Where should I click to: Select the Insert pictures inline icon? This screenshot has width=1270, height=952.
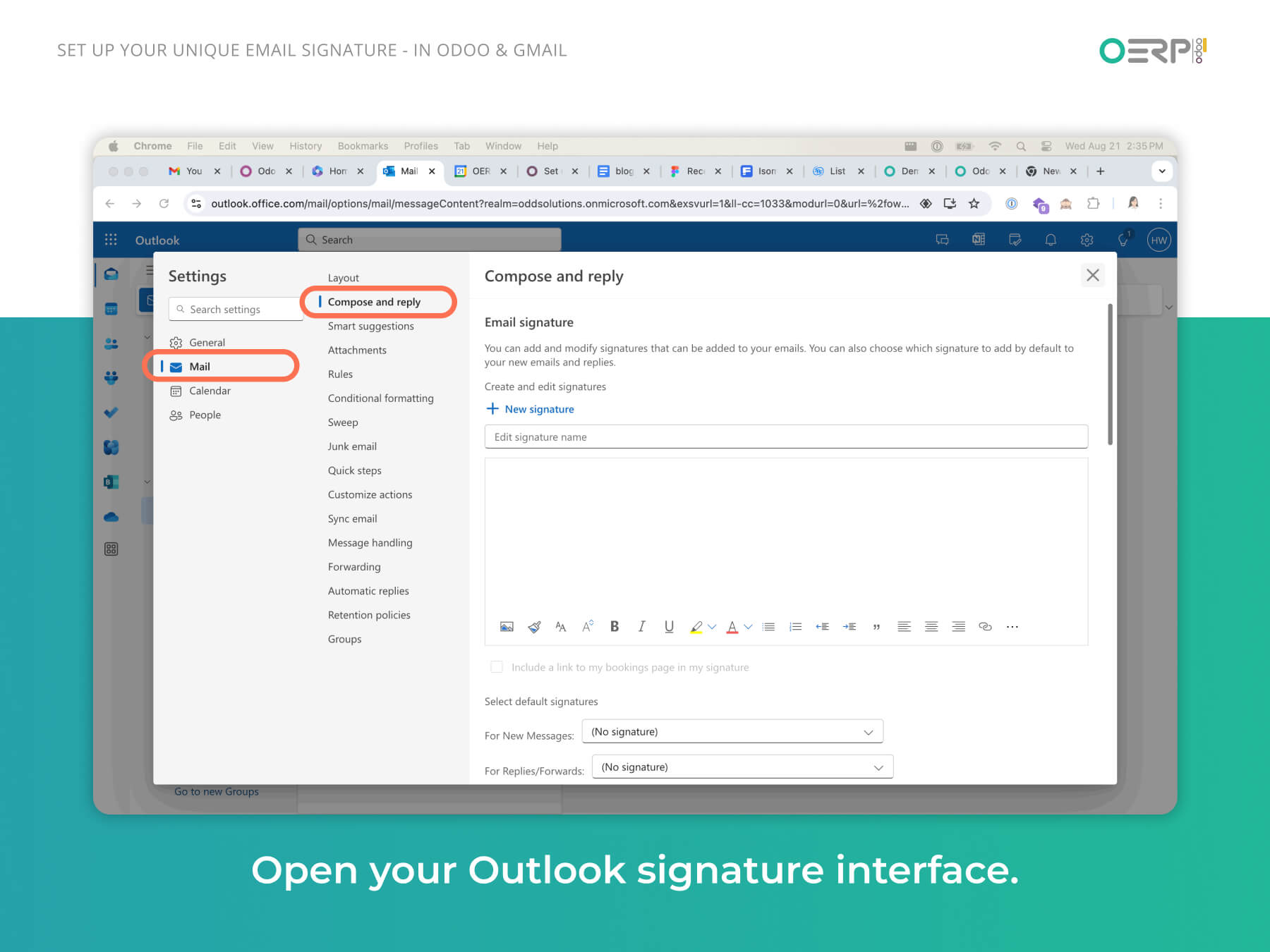coord(507,626)
